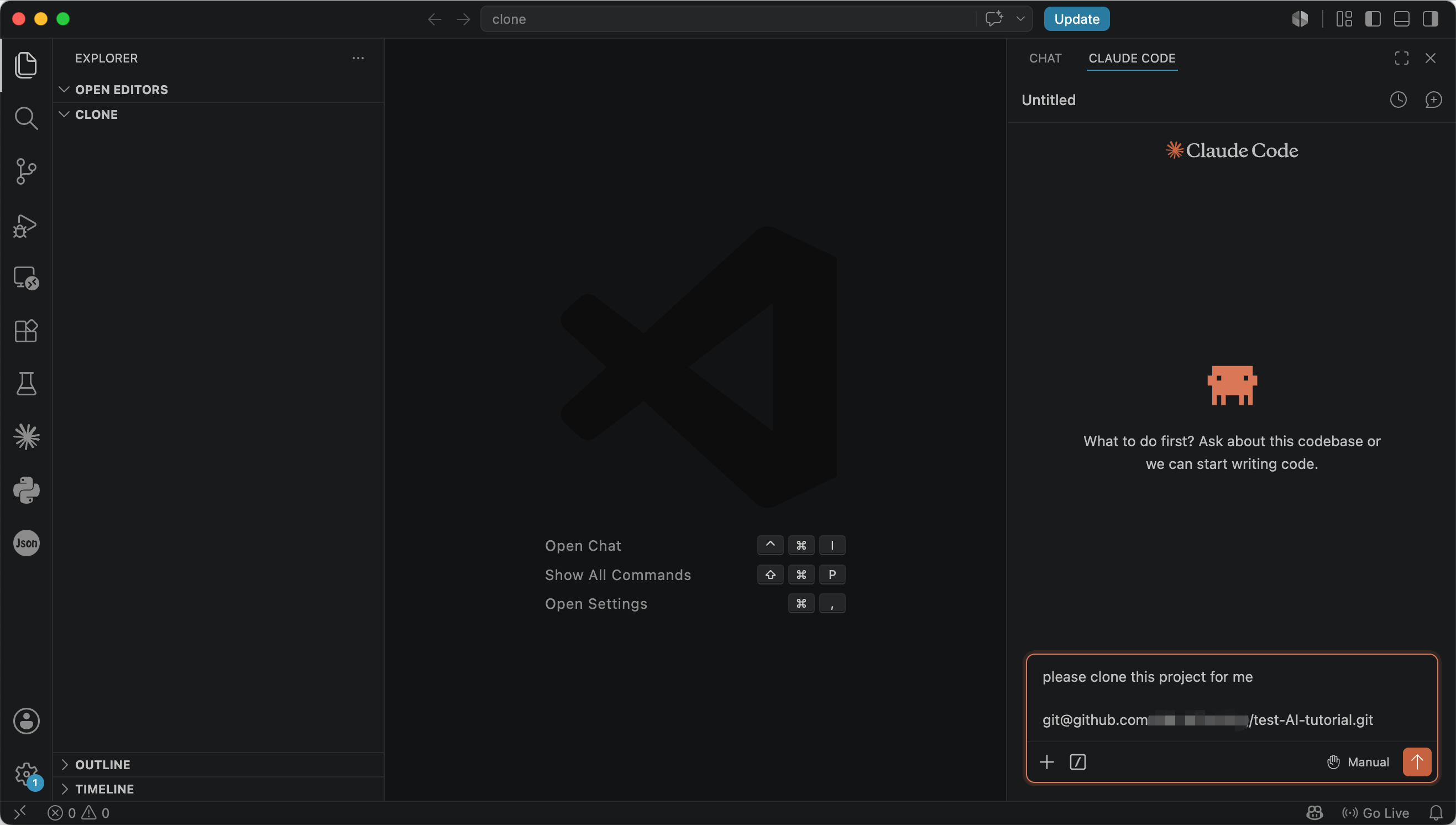1456x825 pixels.
Task: Open the notifications bell
Action: click(1436, 813)
